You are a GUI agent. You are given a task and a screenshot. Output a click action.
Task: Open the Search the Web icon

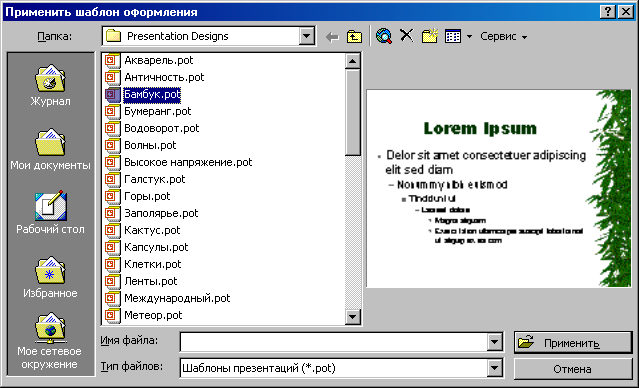(x=384, y=36)
